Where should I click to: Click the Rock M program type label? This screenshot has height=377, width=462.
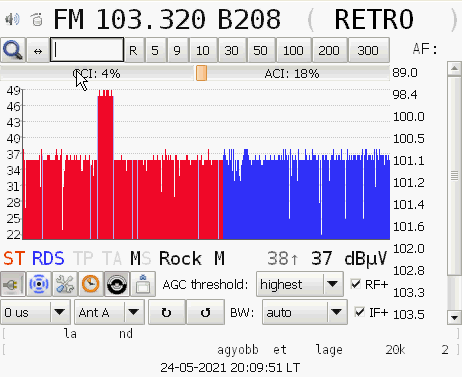pos(192,258)
